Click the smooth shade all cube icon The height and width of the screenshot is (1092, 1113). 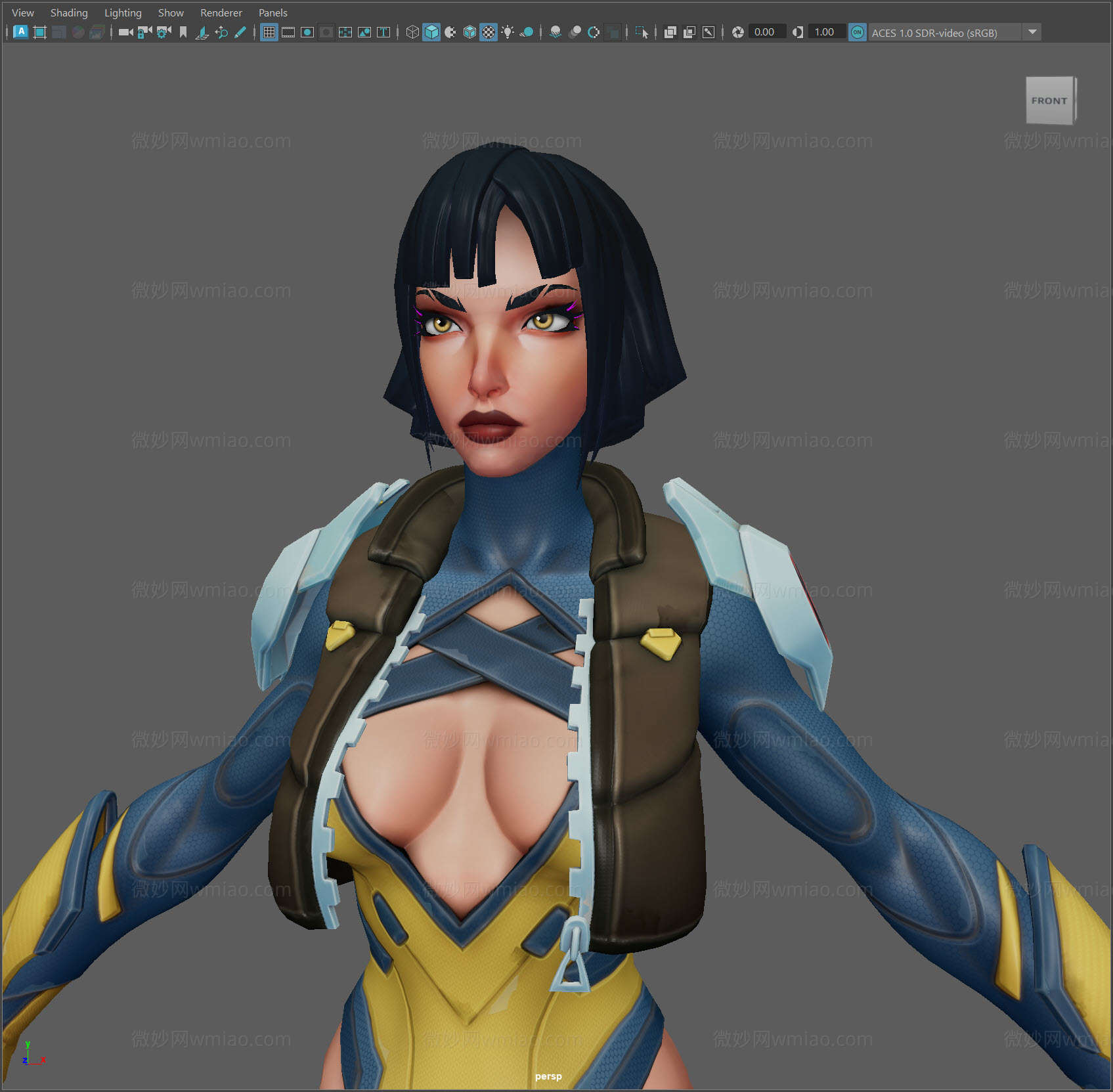431,32
